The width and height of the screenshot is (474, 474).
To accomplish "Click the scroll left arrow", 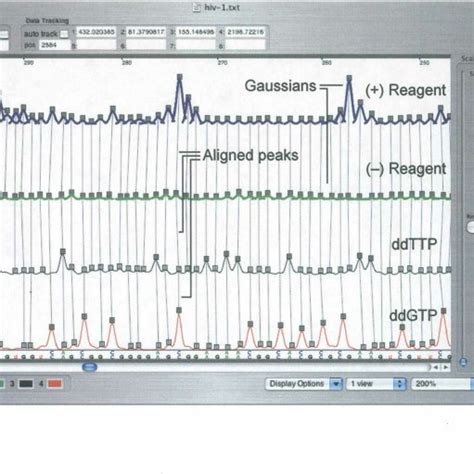I will 436,367.
